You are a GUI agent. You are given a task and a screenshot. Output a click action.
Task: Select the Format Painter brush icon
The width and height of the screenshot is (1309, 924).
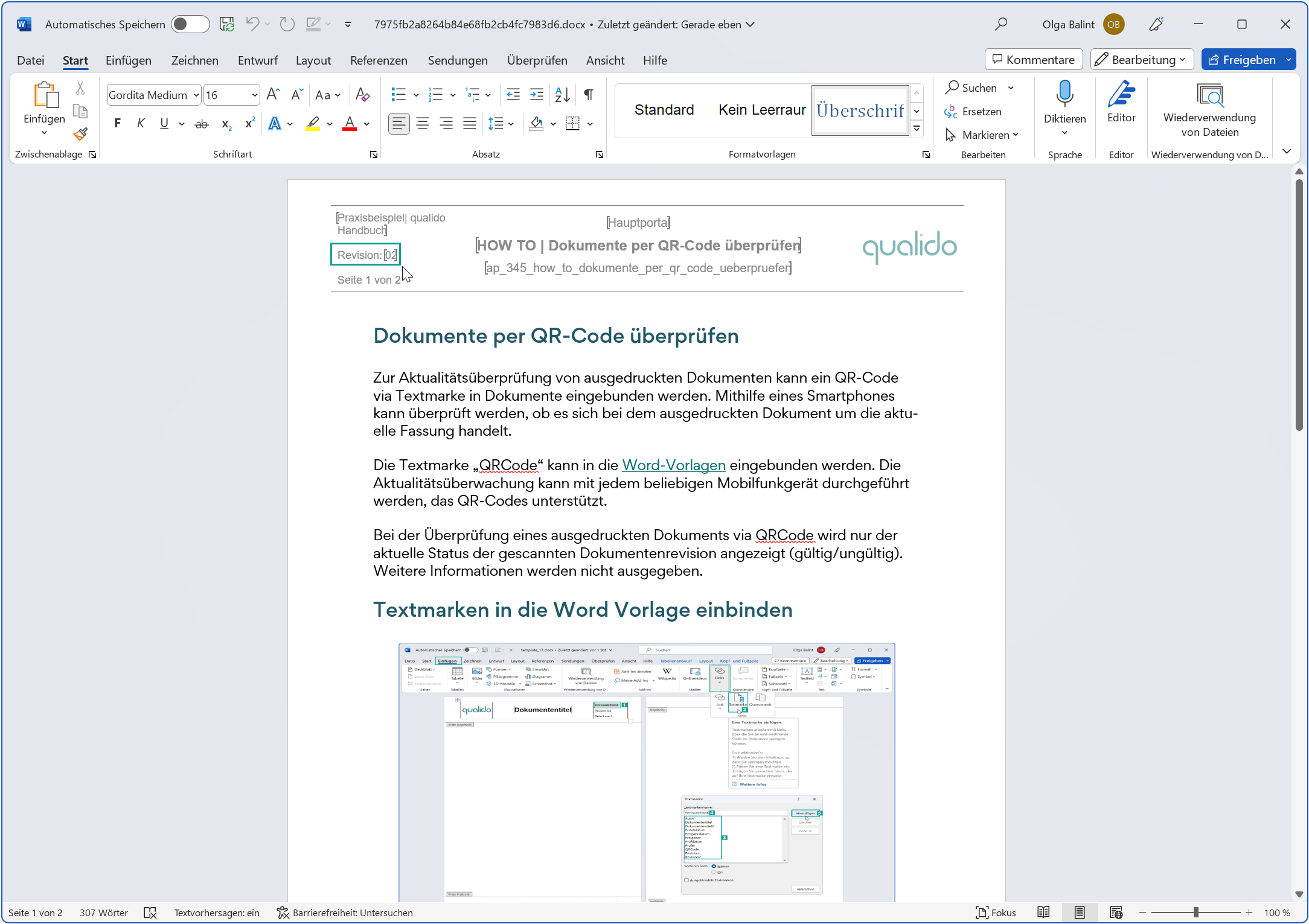point(80,133)
